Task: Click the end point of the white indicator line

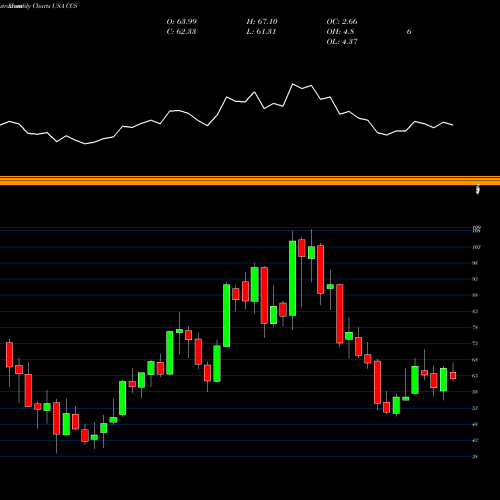Action: click(x=453, y=125)
